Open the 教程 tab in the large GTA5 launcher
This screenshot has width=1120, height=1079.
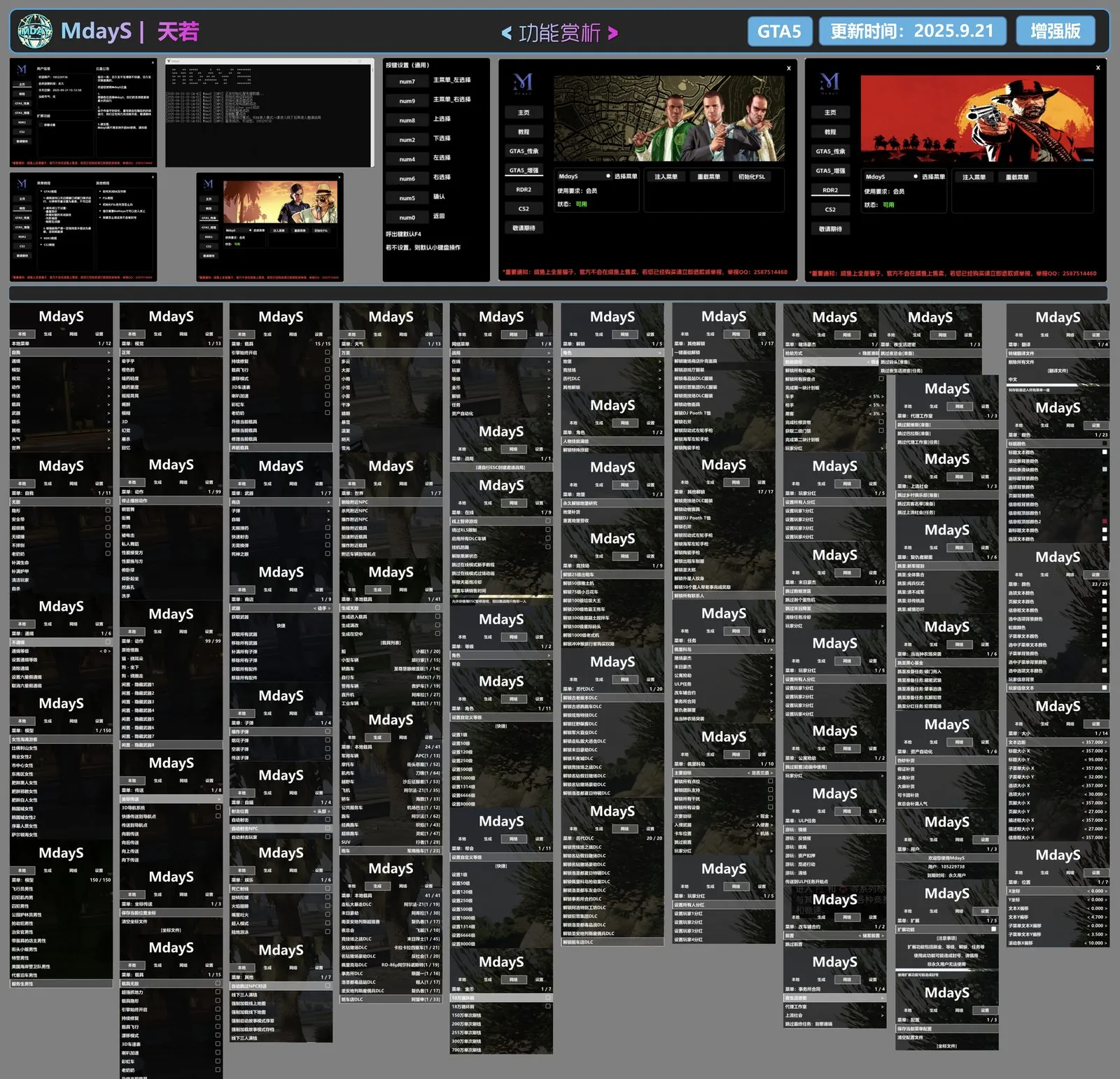click(x=524, y=132)
